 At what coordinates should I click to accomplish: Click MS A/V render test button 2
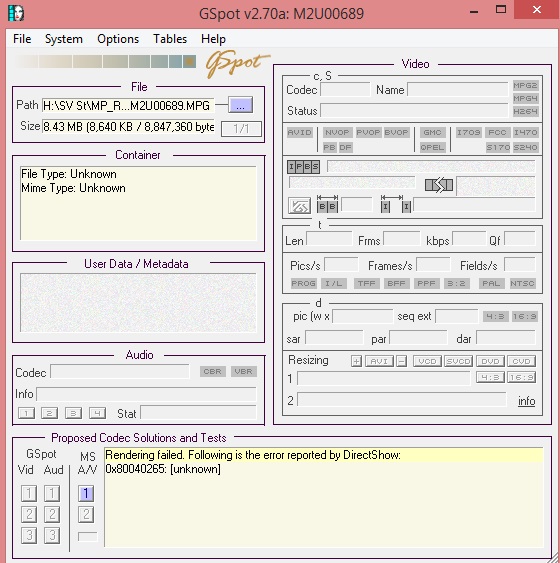click(x=86, y=515)
